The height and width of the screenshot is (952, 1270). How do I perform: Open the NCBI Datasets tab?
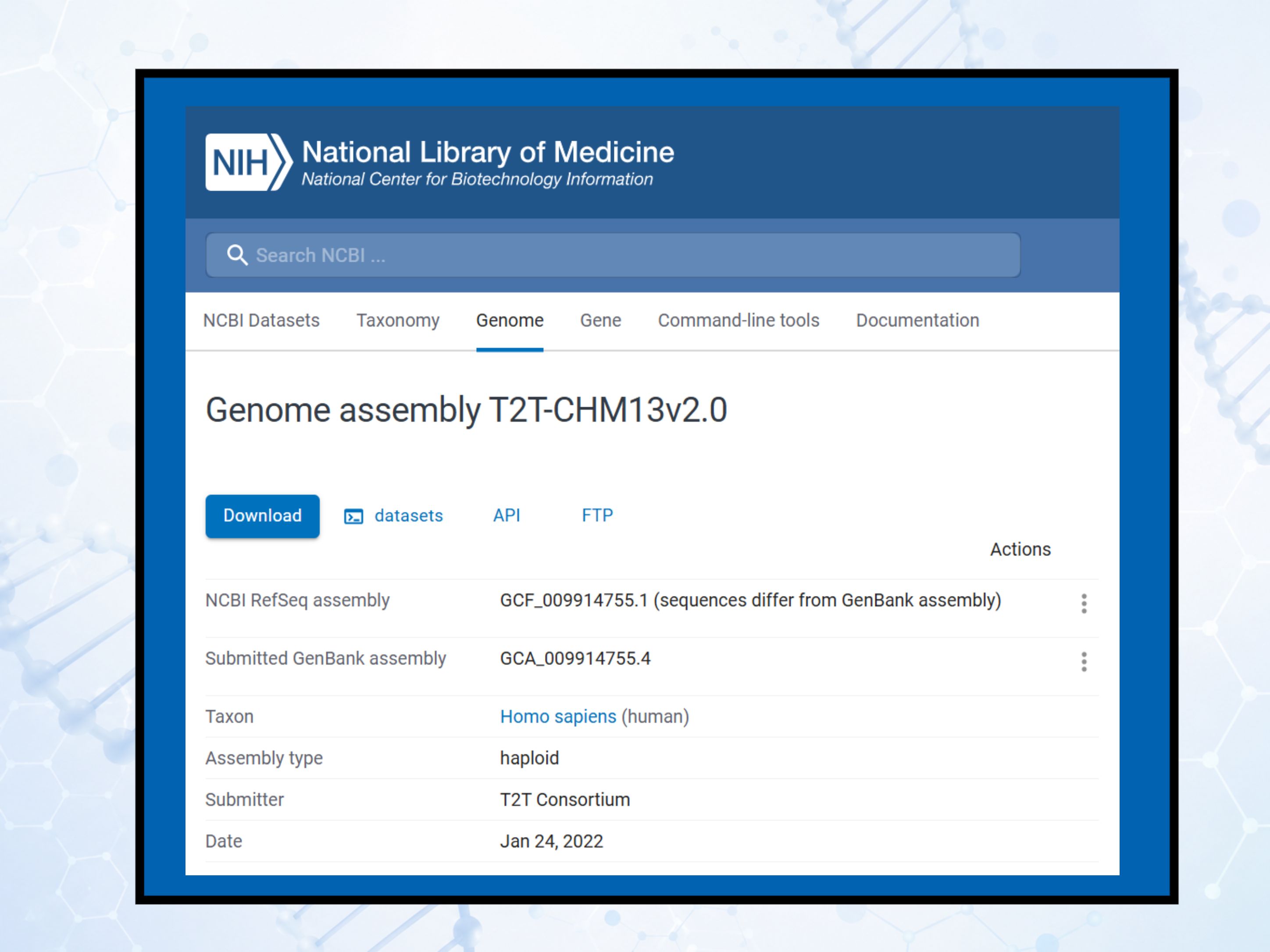coord(261,320)
